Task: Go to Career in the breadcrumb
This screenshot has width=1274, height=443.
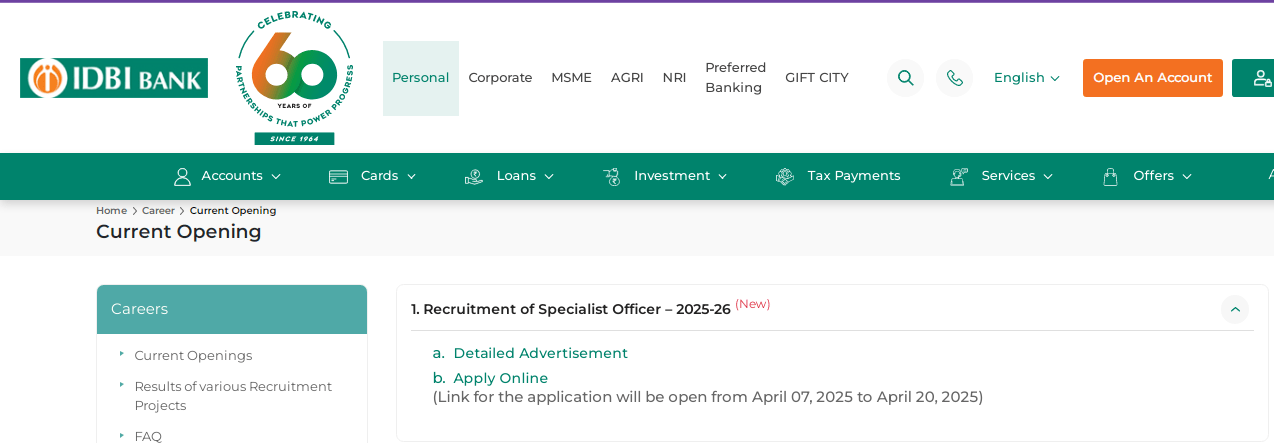Action: (158, 211)
